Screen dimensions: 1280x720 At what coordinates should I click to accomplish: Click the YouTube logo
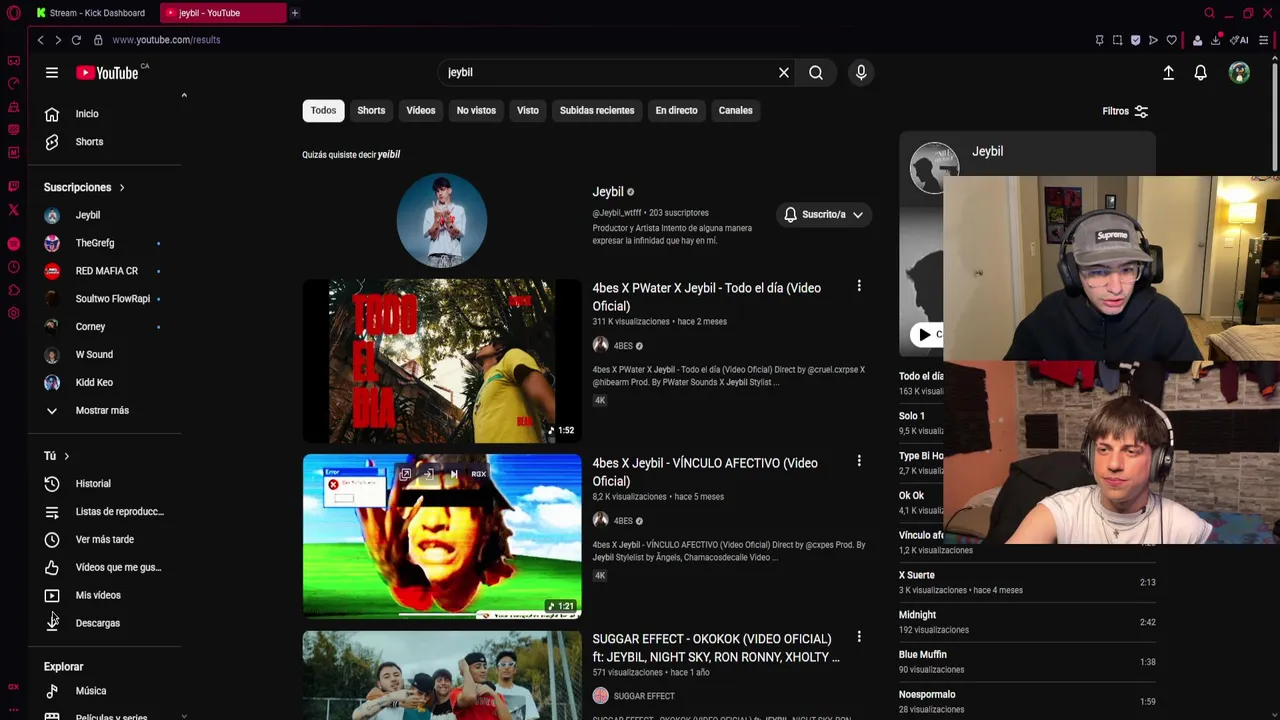[107, 72]
